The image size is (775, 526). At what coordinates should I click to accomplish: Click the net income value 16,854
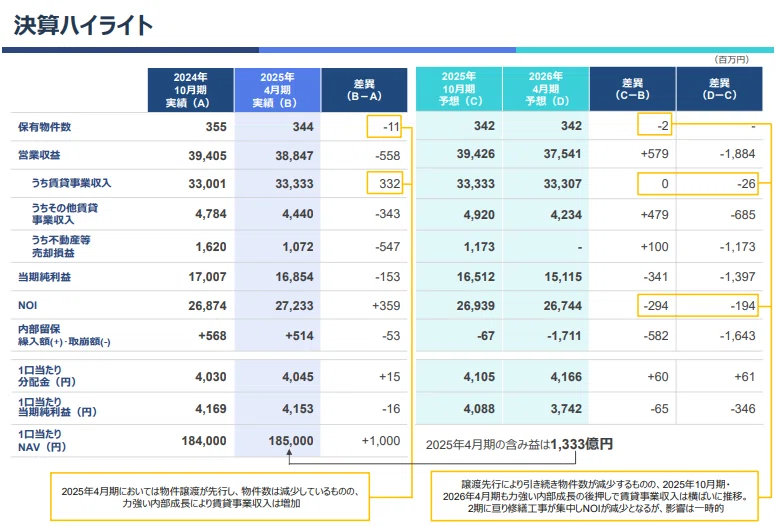294,277
